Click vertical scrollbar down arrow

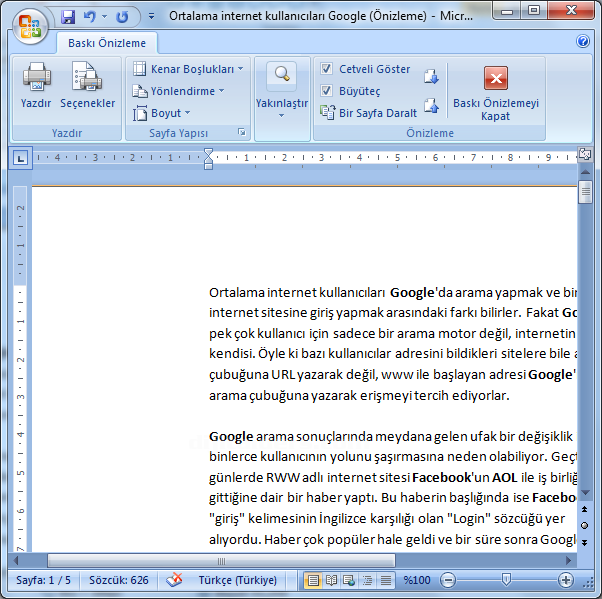click(585, 493)
